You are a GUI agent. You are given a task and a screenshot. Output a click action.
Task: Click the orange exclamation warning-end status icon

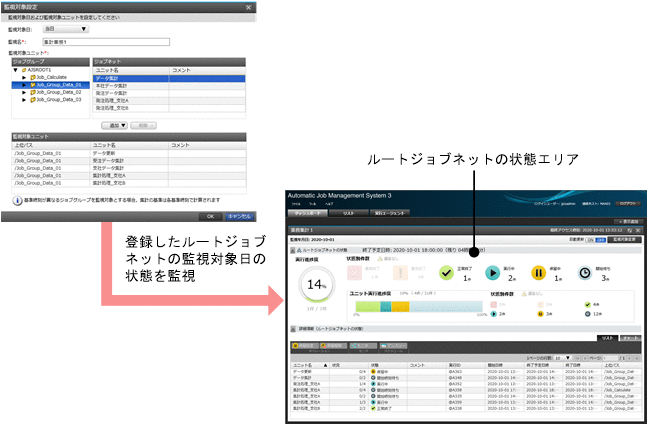pos(400,273)
